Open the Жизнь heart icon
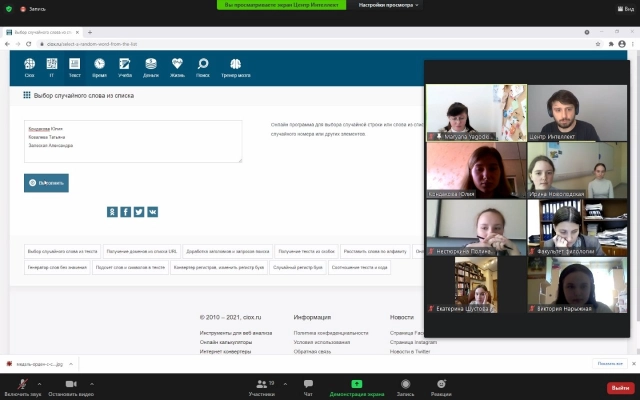Viewport: 640px width, 400px height. 177,67
